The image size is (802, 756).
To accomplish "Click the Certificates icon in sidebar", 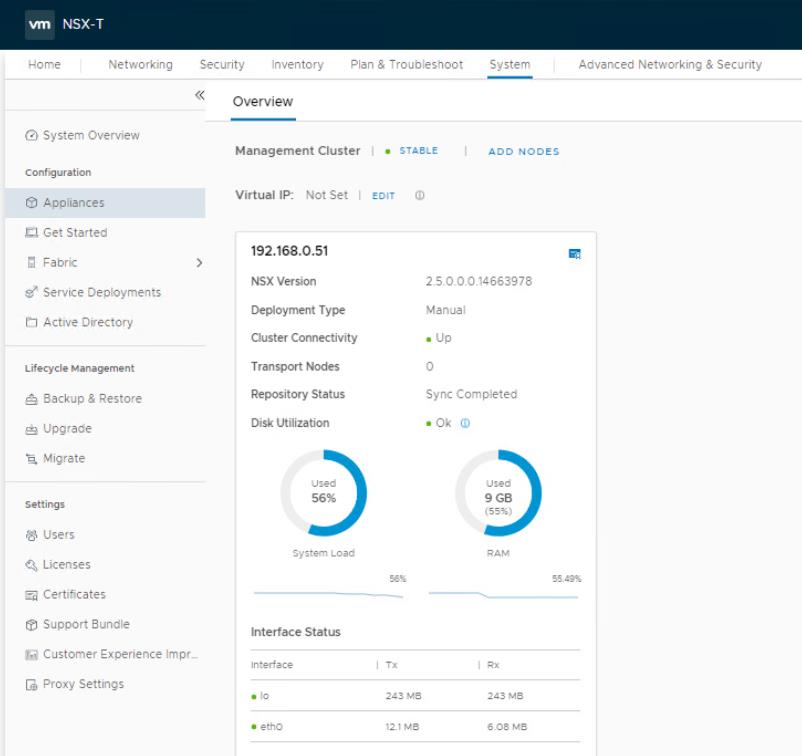I will pos(31,595).
